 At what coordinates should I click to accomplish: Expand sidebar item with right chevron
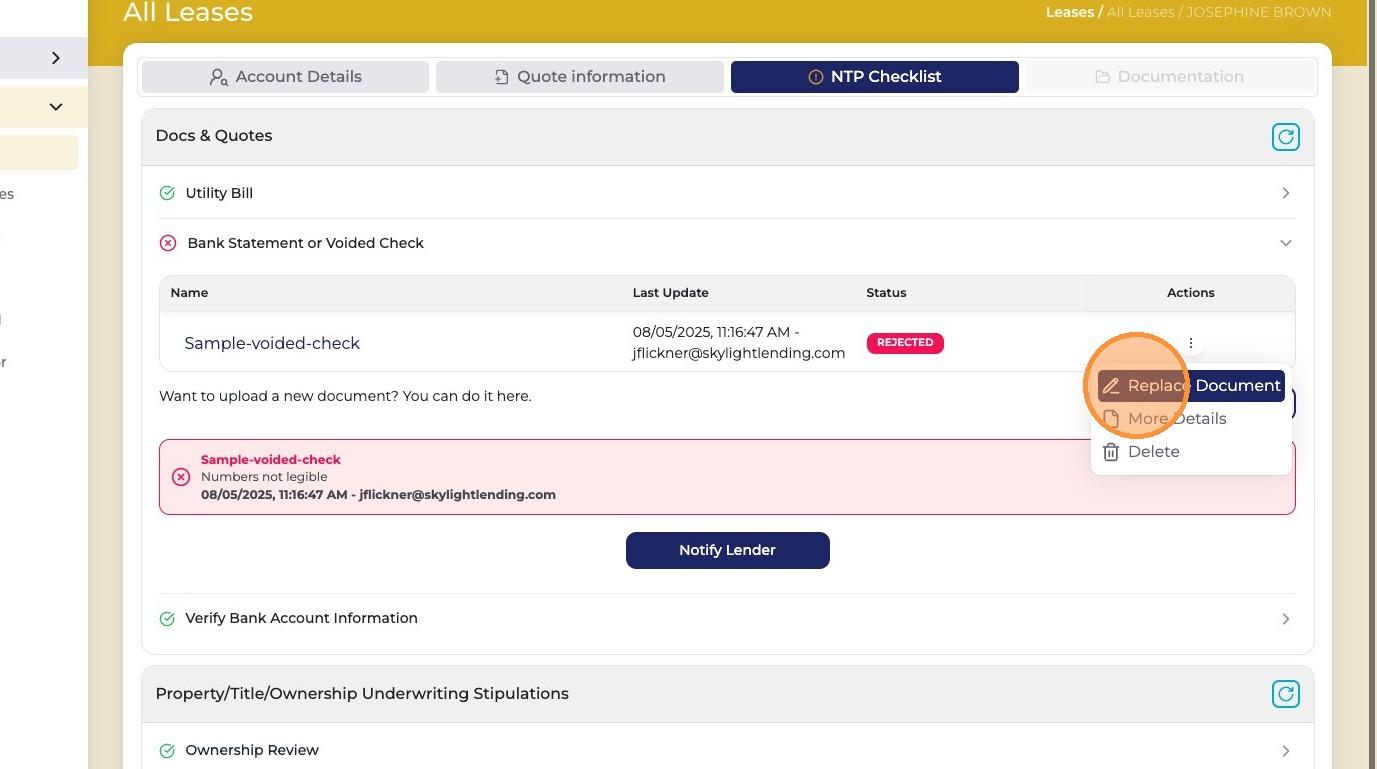click(x=55, y=58)
